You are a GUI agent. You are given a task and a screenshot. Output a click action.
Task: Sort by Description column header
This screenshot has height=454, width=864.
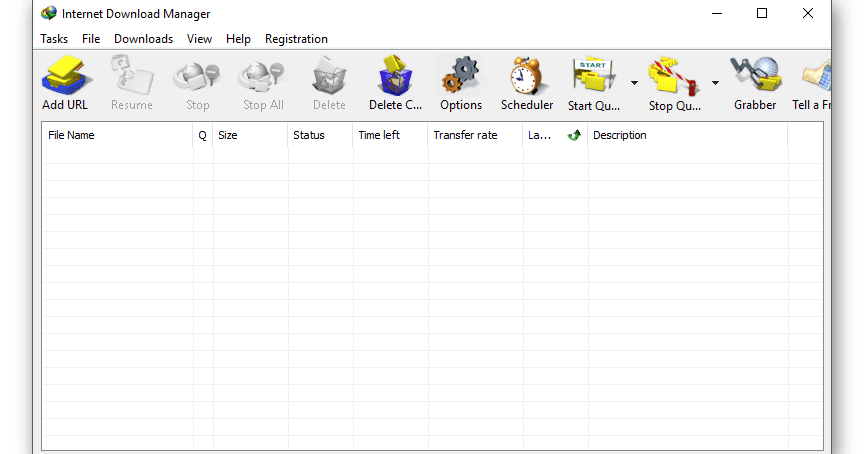click(x=688, y=135)
